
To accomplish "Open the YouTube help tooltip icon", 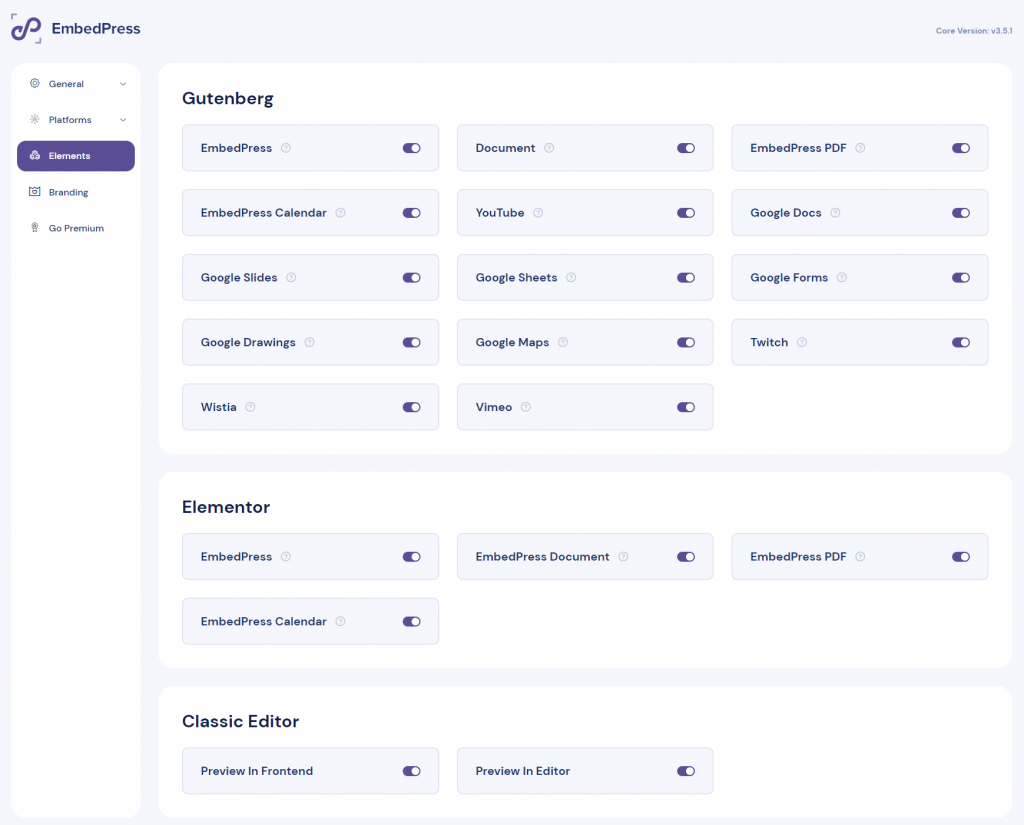I will pos(539,212).
